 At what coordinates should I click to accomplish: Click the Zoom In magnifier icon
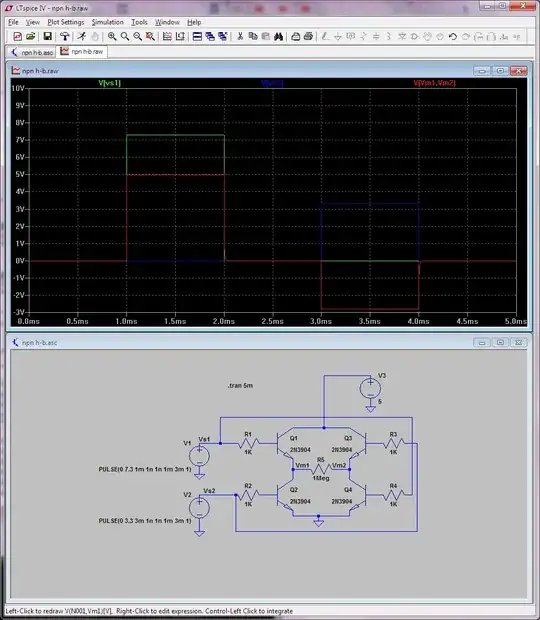coord(112,36)
